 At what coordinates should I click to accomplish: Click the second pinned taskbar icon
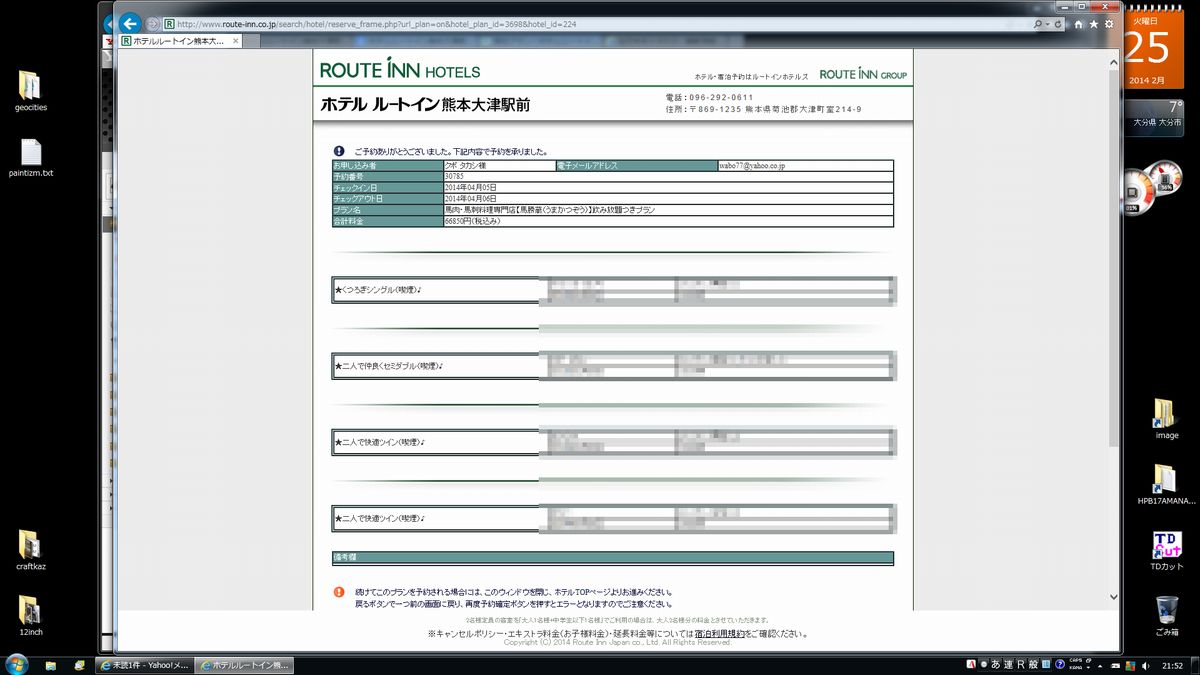79,666
